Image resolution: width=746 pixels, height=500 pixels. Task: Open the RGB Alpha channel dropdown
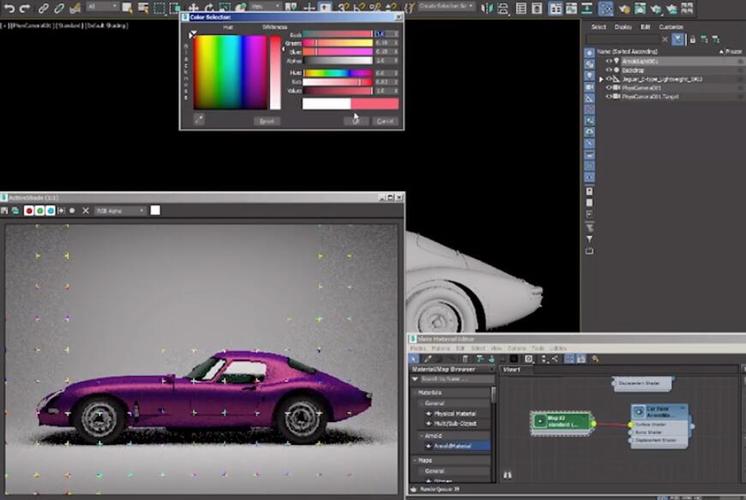(x=120, y=211)
